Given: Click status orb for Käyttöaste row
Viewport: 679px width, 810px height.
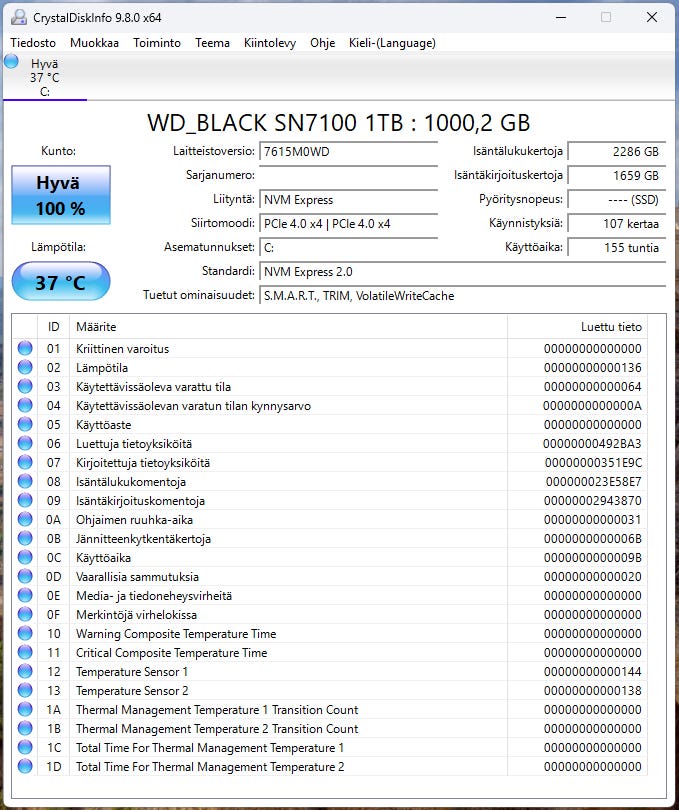Looking at the screenshot, I should click(x=25, y=424).
